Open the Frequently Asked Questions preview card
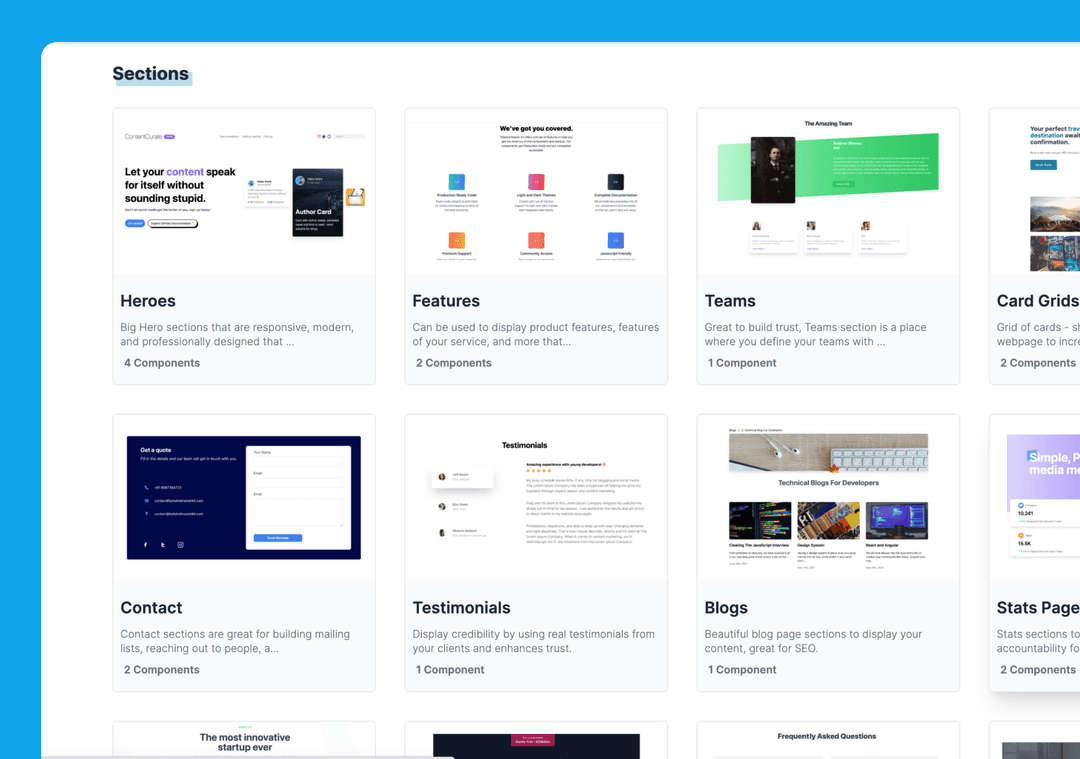This screenshot has height=759, width=1080. (x=828, y=740)
